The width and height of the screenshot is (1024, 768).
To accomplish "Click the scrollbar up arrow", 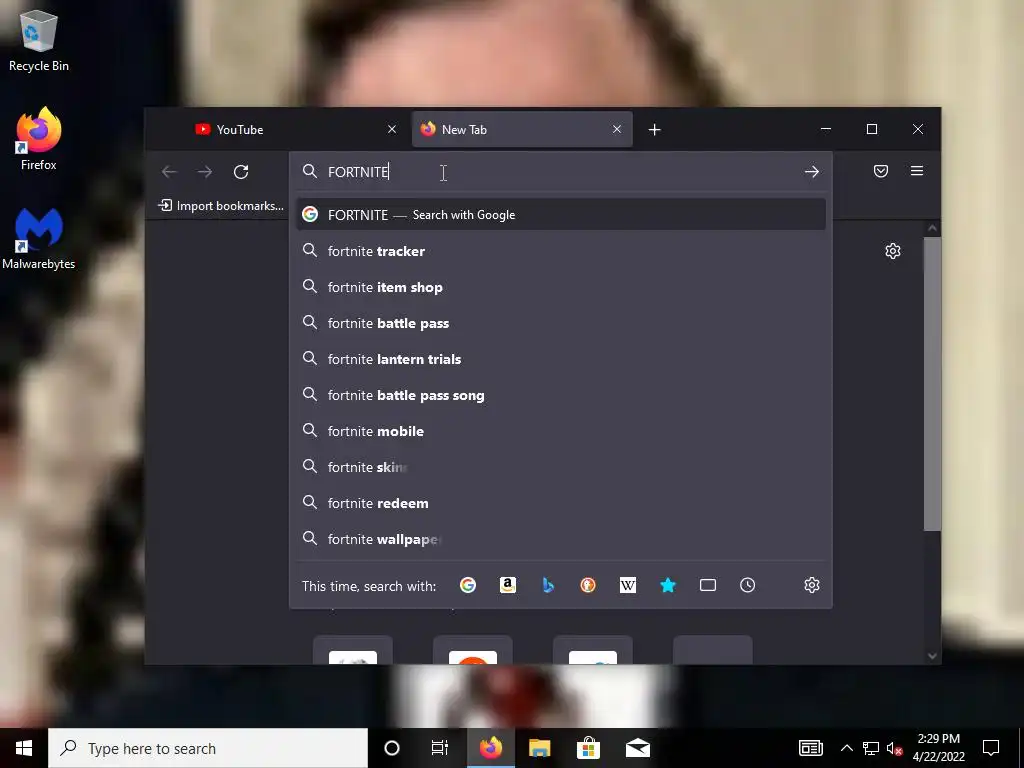I will pyautogui.click(x=933, y=229).
